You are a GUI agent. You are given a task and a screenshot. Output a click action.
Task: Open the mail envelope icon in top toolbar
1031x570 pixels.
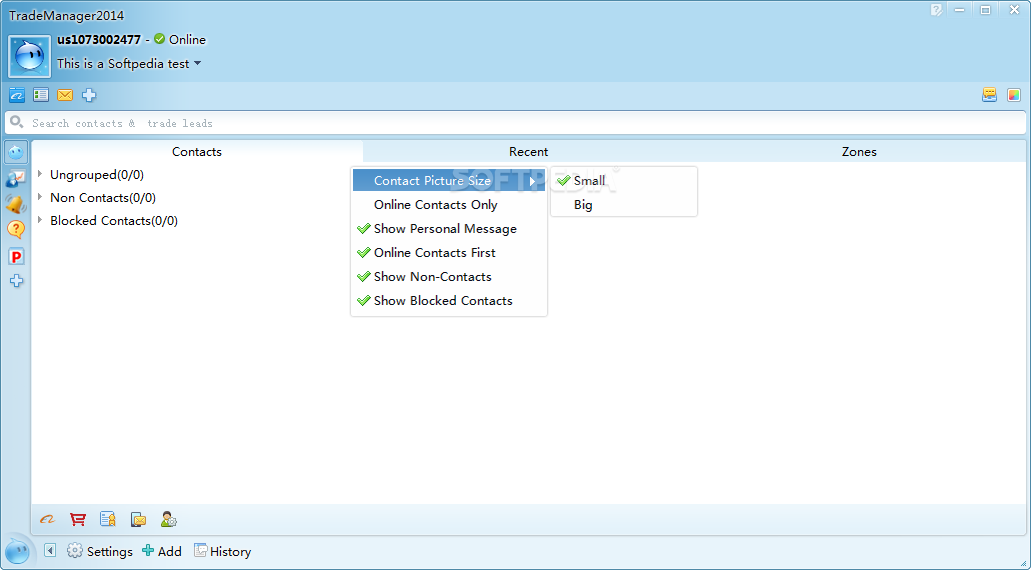pos(65,95)
